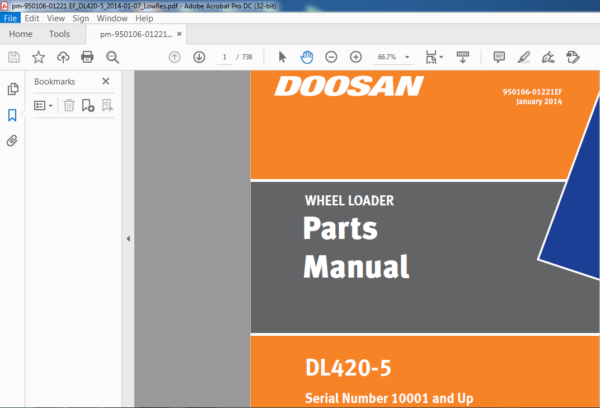This screenshot has width=600, height=408.
Task: Open the find text magnifier icon
Action: [112, 57]
